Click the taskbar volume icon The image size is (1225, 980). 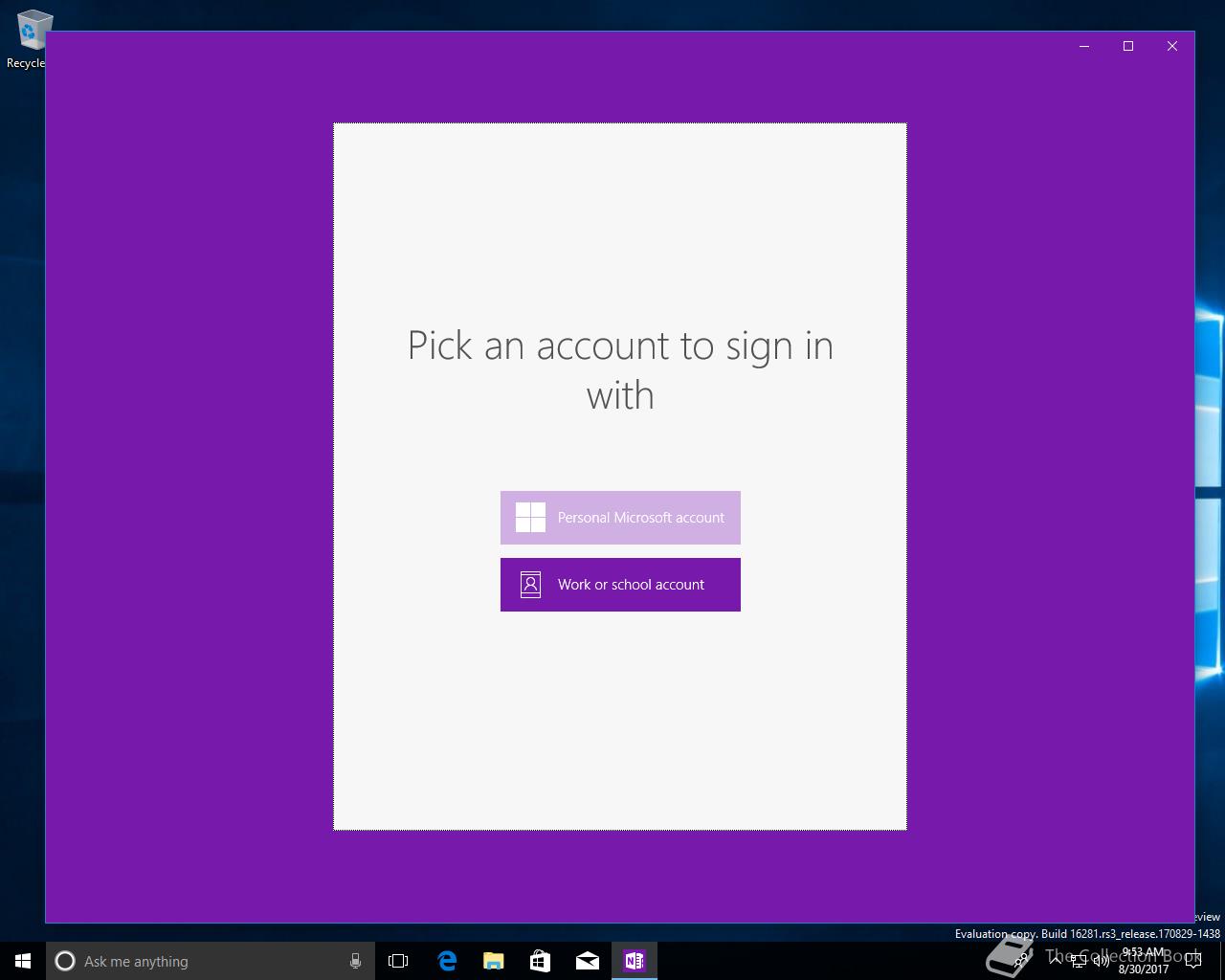1101,961
